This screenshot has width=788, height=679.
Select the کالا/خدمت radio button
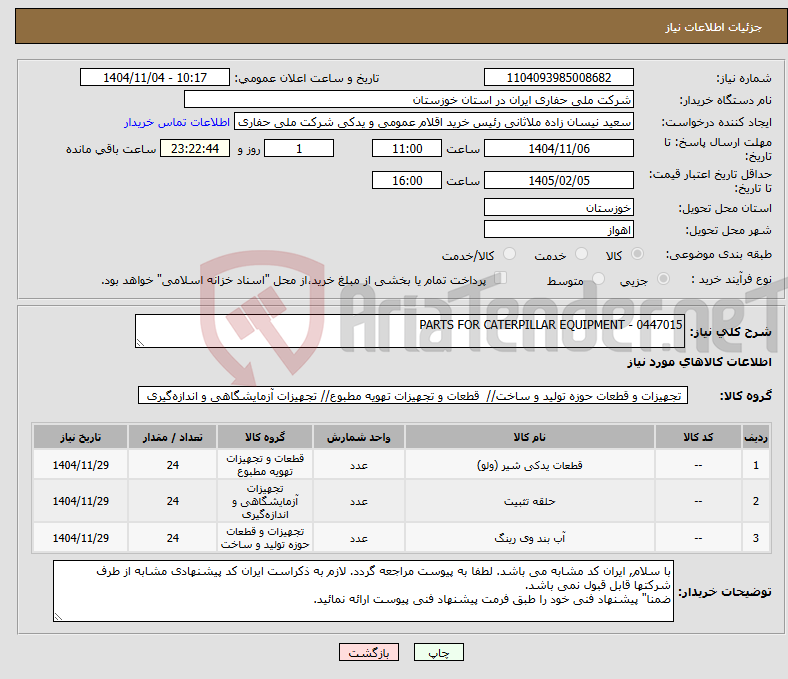pos(510,254)
